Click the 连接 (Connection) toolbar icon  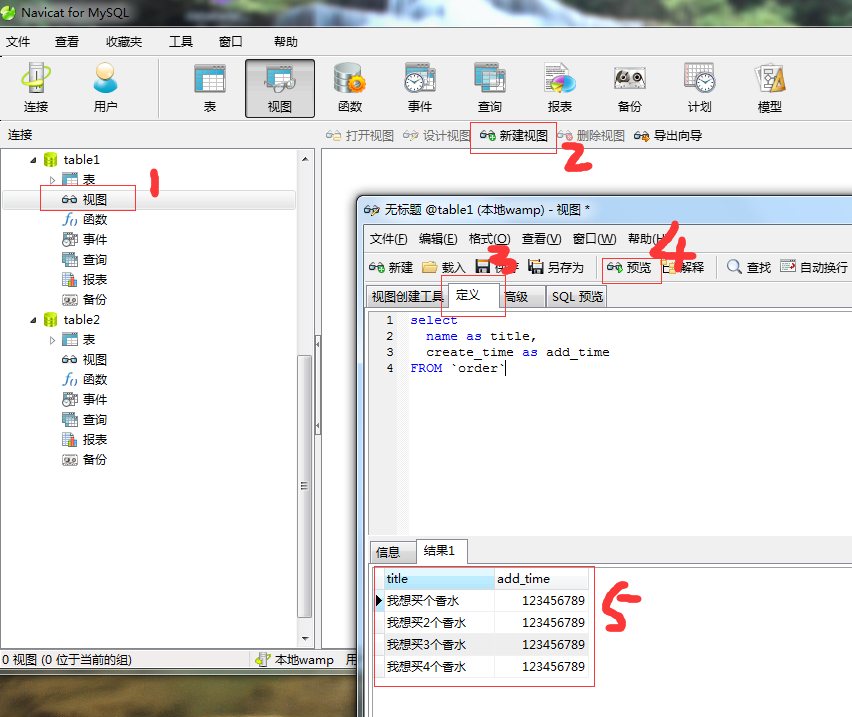pyautogui.click(x=36, y=87)
